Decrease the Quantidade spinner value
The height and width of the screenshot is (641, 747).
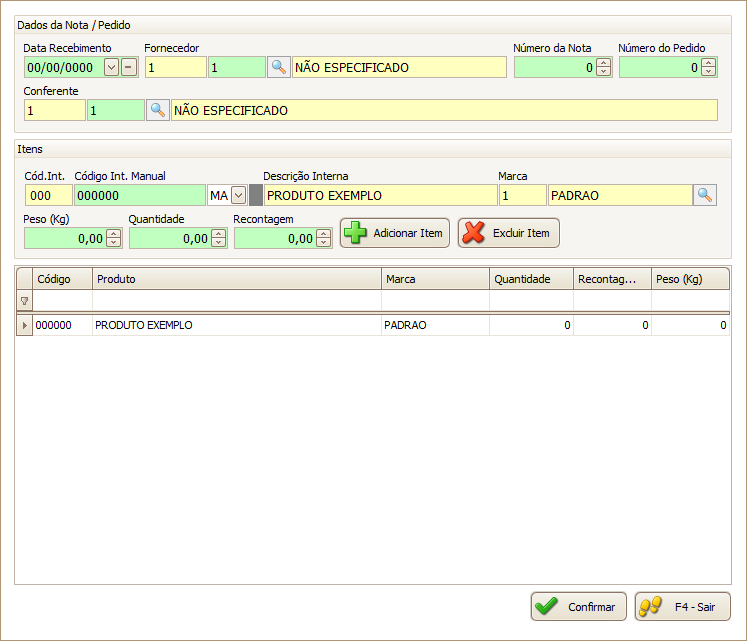pyautogui.click(x=218, y=243)
